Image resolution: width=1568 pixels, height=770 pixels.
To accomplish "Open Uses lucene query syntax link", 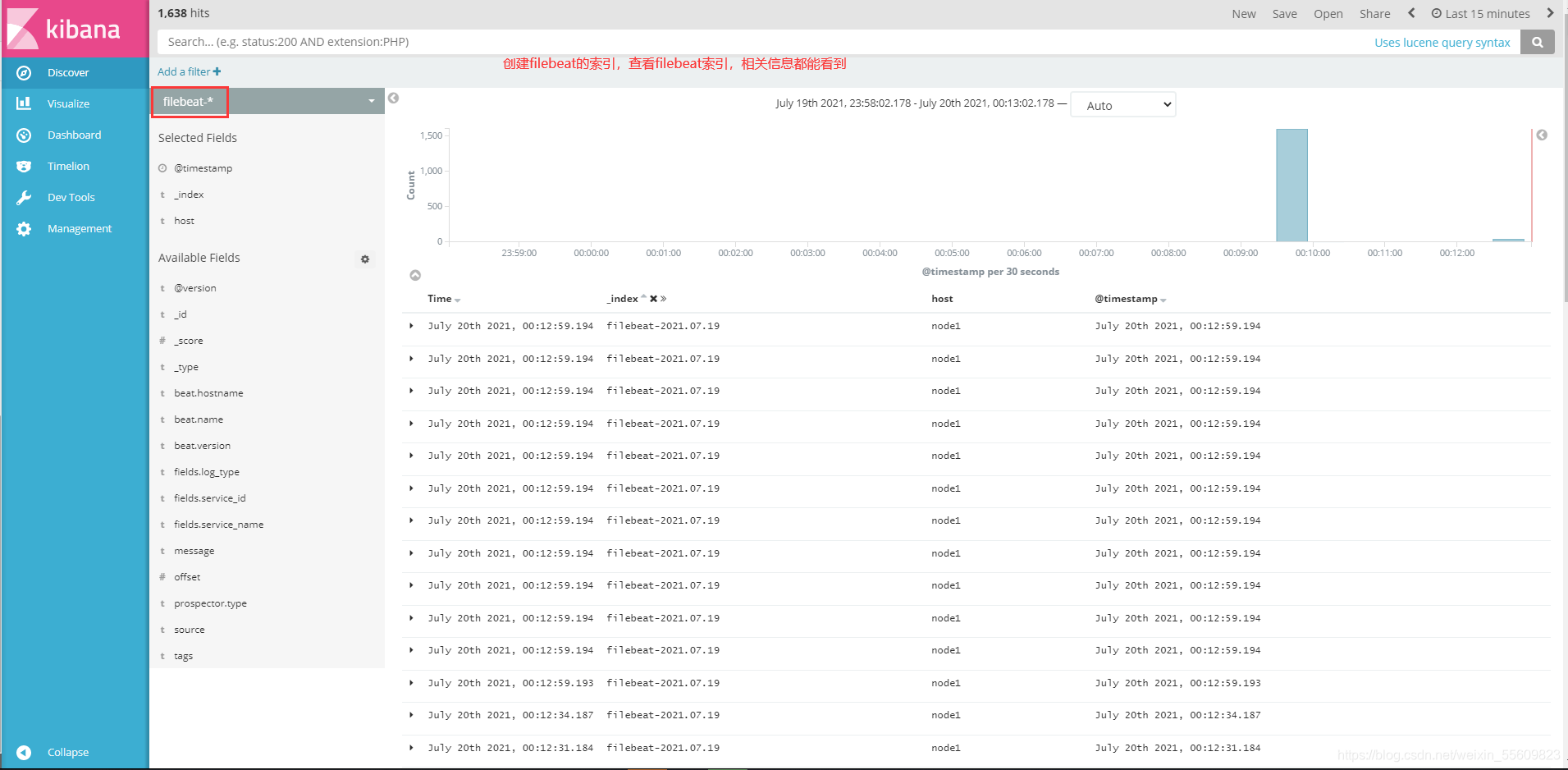I will (x=1442, y=43).
